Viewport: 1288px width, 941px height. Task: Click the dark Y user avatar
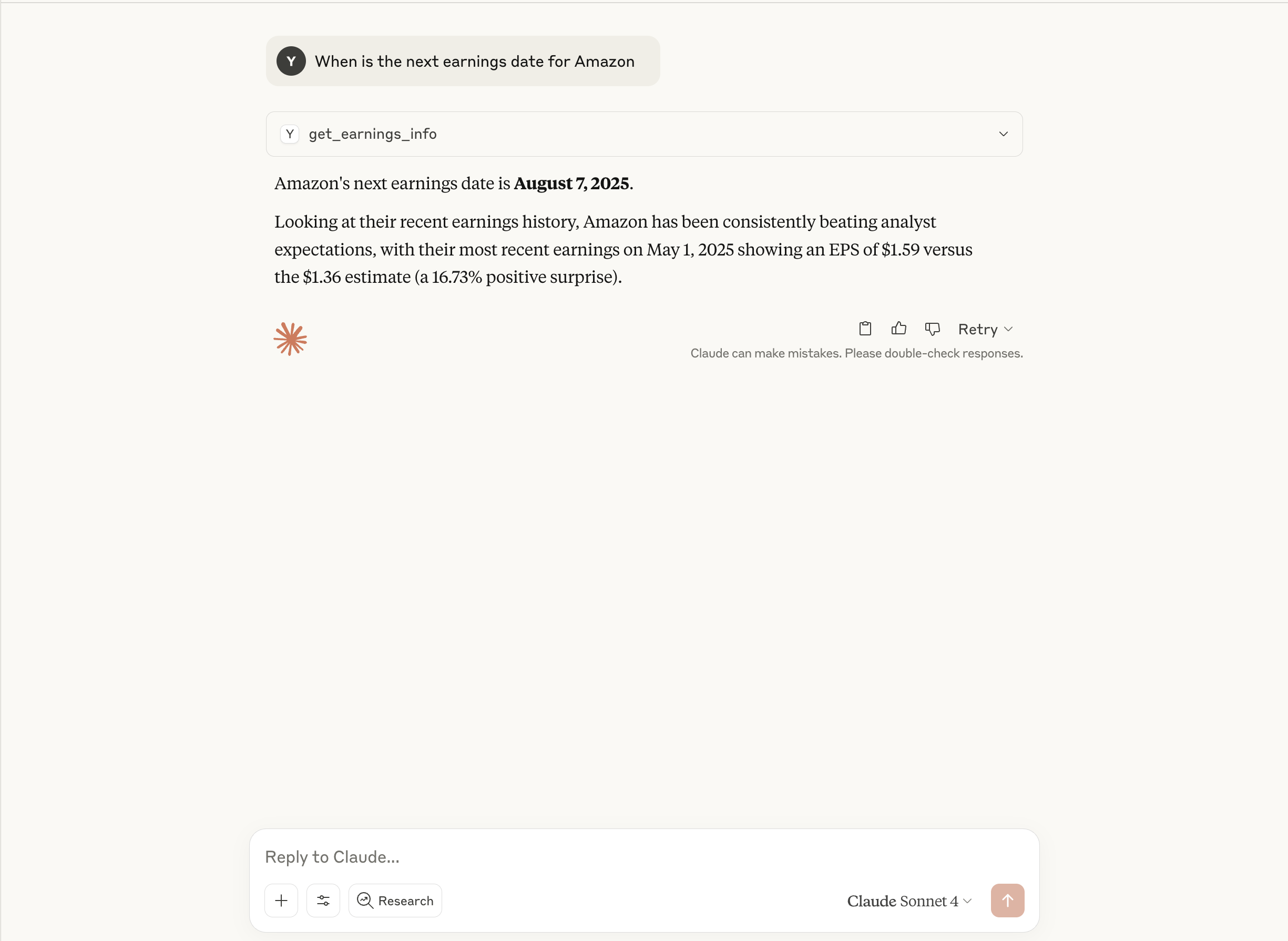tap(291, 61)
